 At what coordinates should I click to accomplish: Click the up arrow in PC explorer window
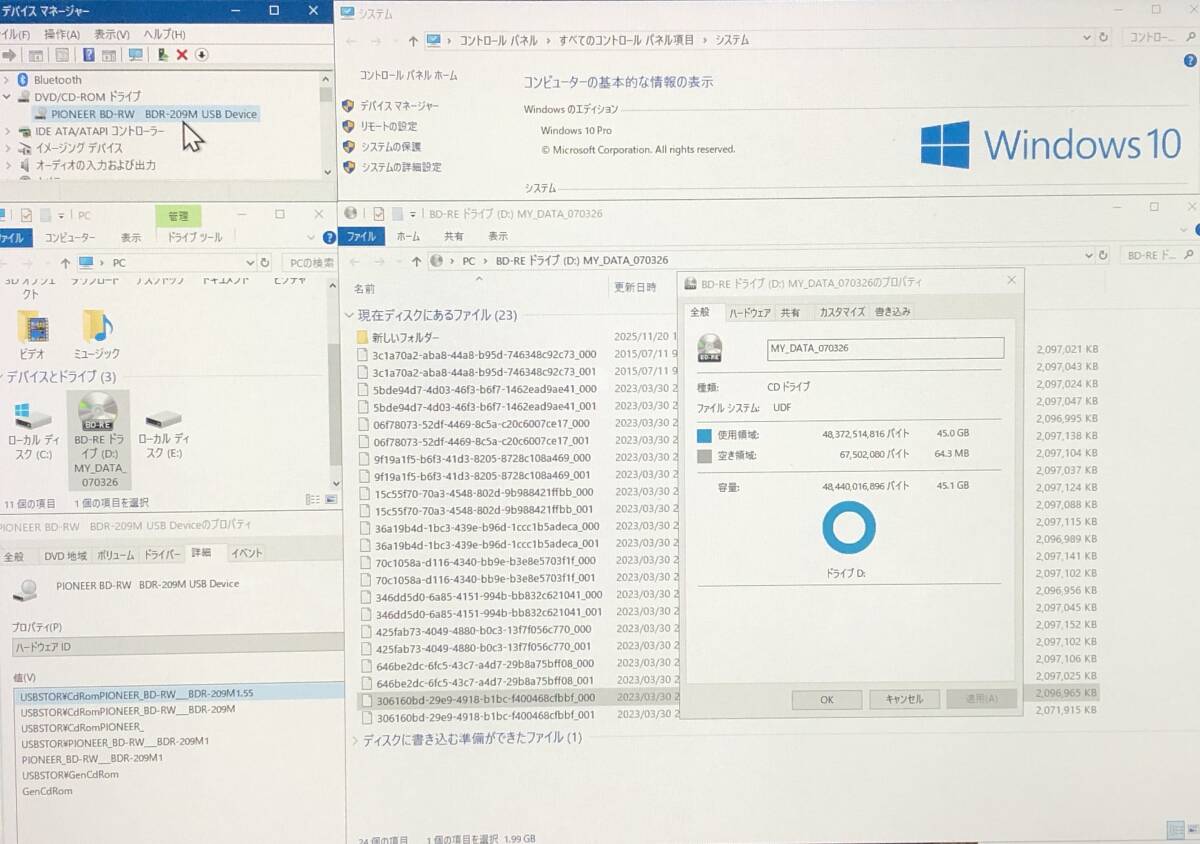tap(65, 263)
